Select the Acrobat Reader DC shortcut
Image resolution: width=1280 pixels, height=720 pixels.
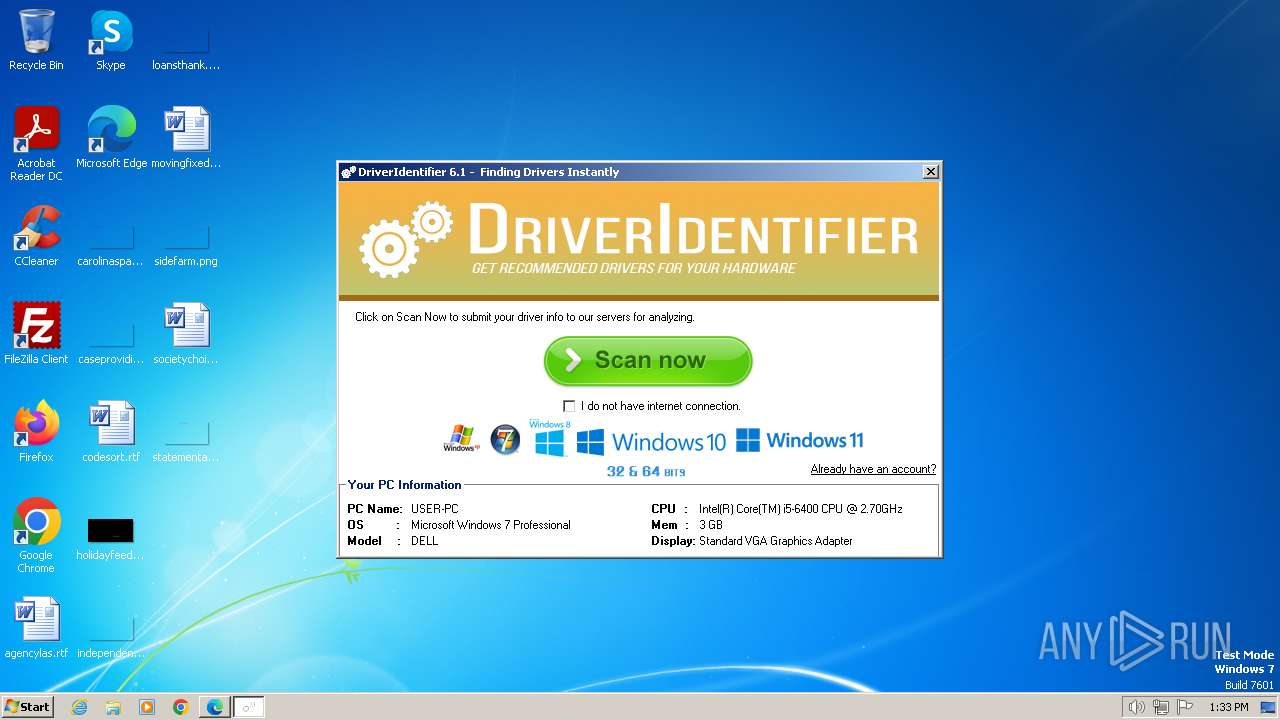pyautogui.click(x=36, y=144)
